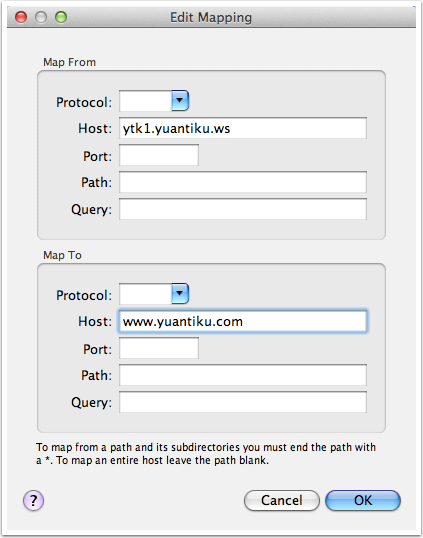423x538 pixels.
Task: Cancel the Edit Mapping dialog
Action: point(282,500)
